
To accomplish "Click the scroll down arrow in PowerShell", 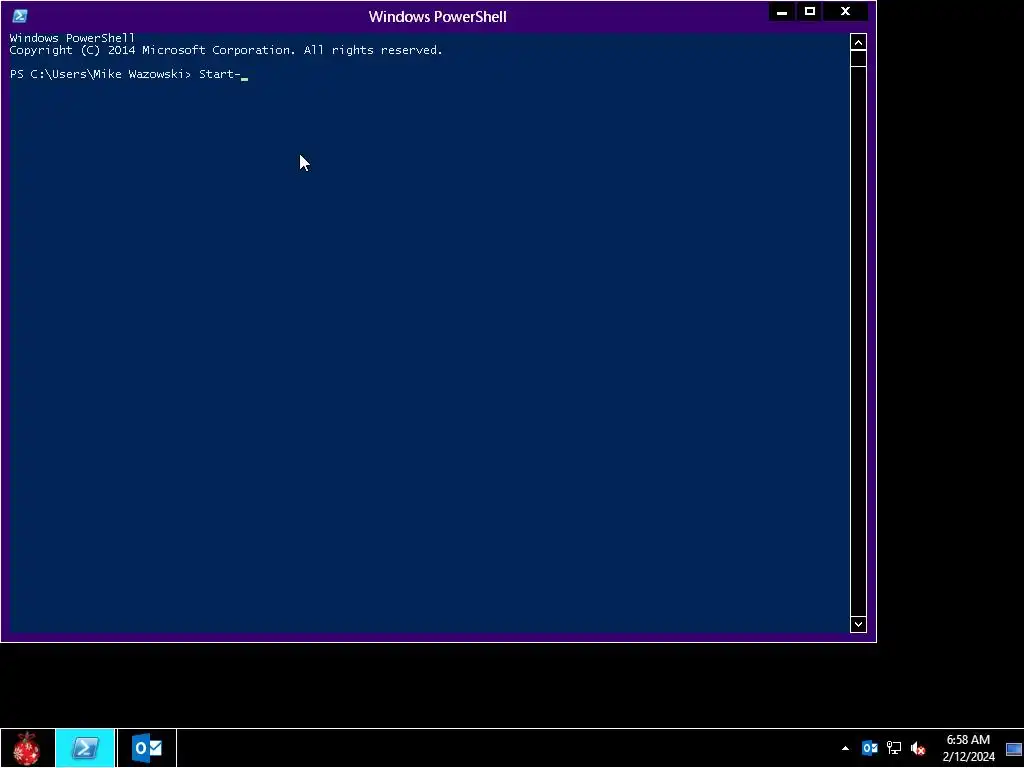I will pyautogui.click(x=858, y=624).
